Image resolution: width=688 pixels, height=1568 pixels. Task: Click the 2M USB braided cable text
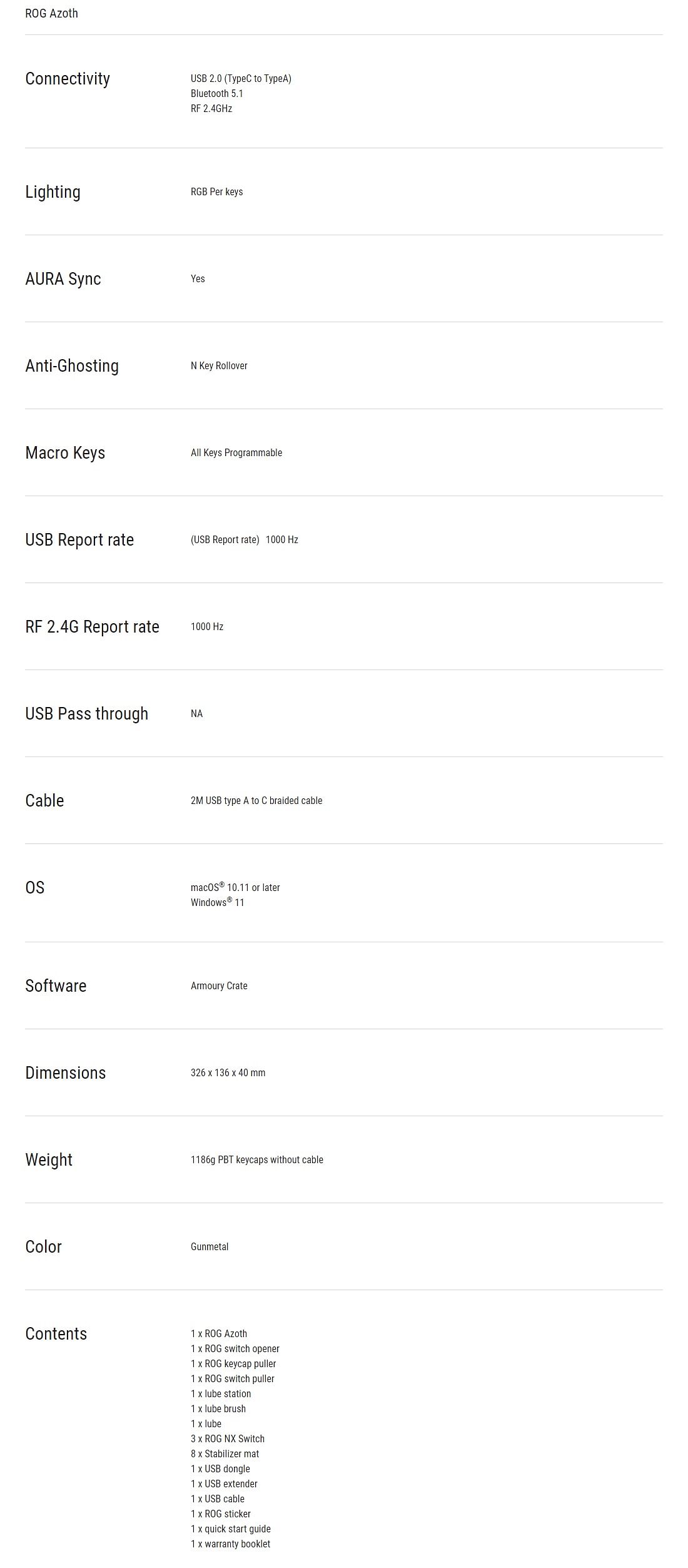(x=256, y=800)
